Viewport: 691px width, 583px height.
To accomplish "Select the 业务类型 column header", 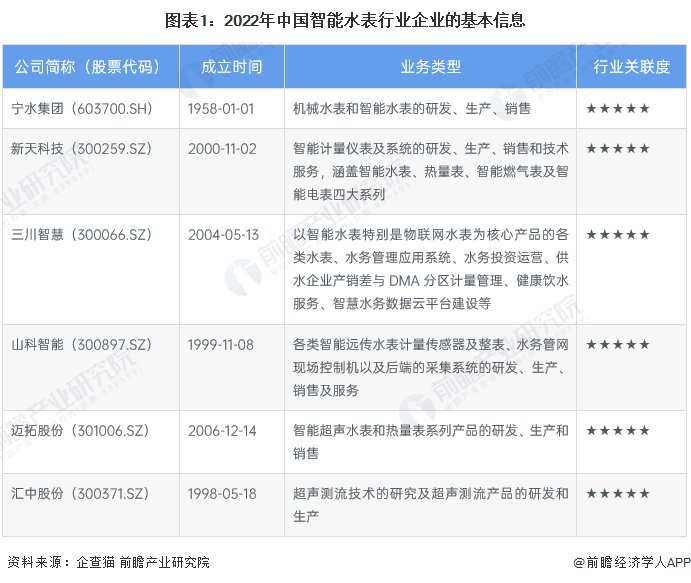I will pos(430,67).
